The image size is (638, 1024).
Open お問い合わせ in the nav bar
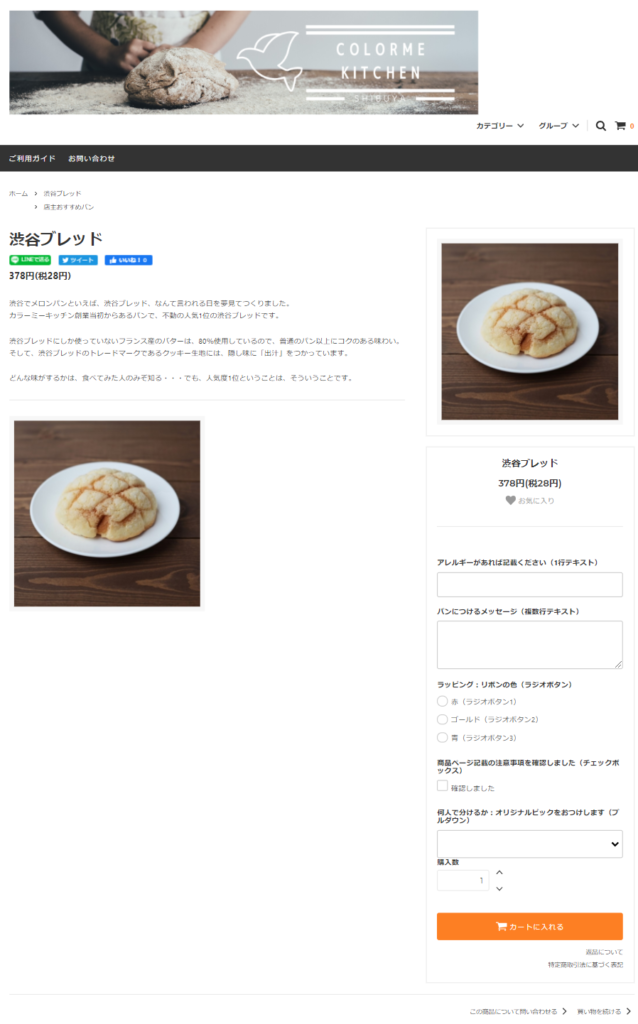pyautogui.click(x=91, y=159)
